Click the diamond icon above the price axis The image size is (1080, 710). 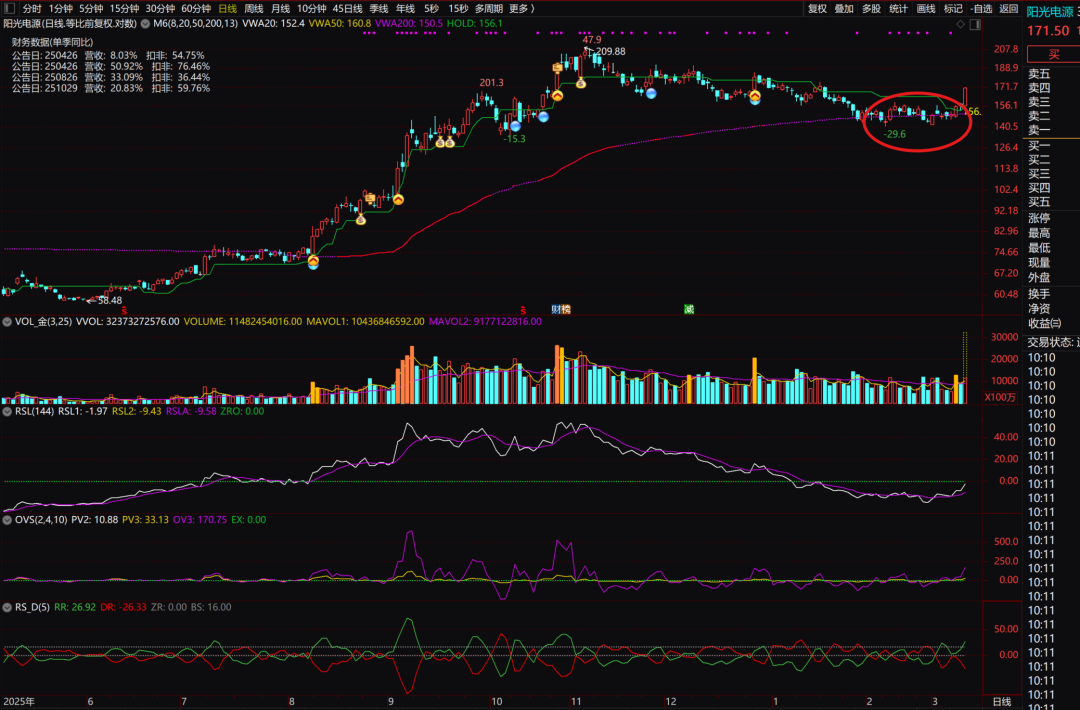(960, 24)
